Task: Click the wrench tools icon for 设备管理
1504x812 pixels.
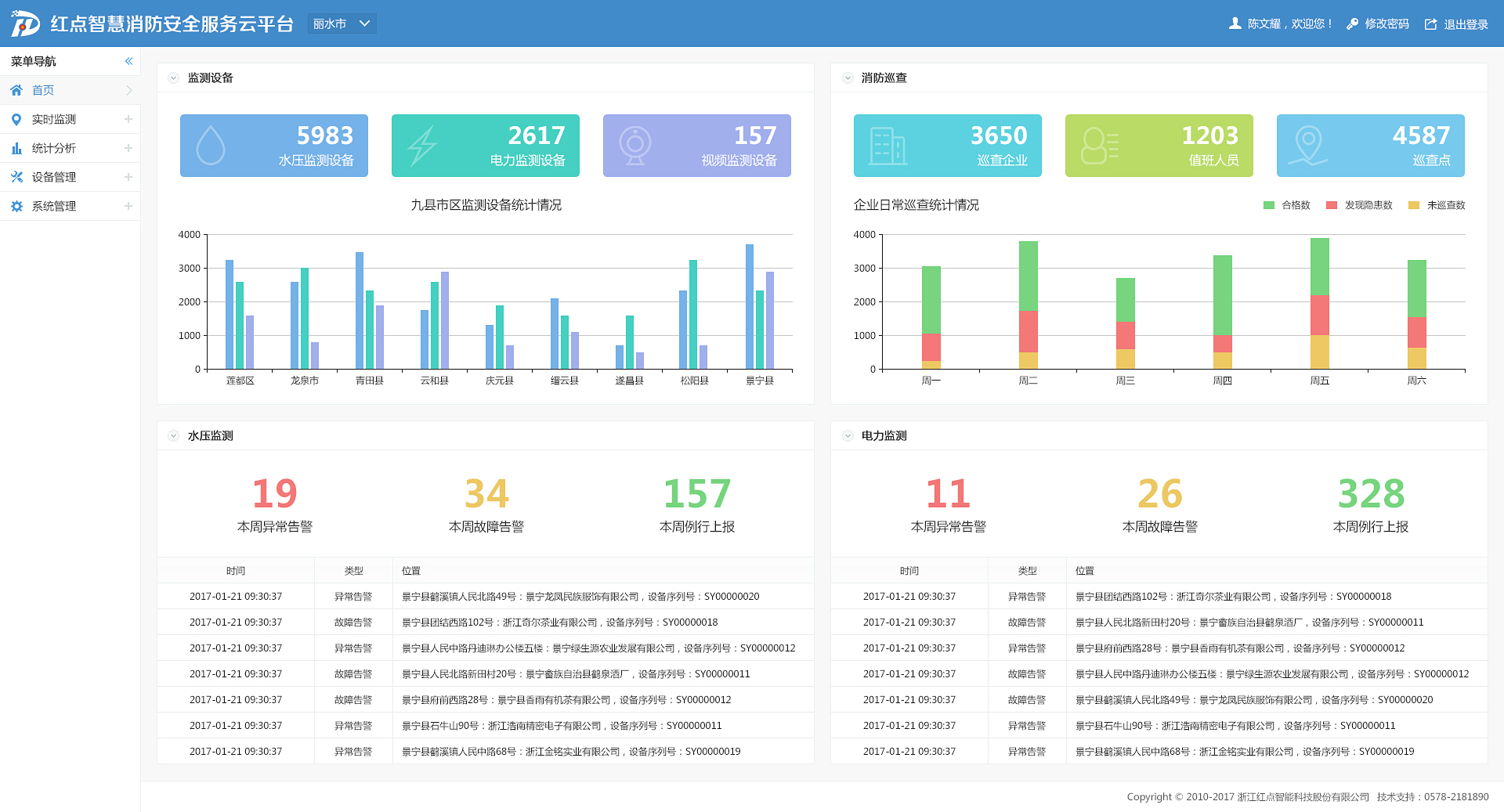Action: [16, 177]
